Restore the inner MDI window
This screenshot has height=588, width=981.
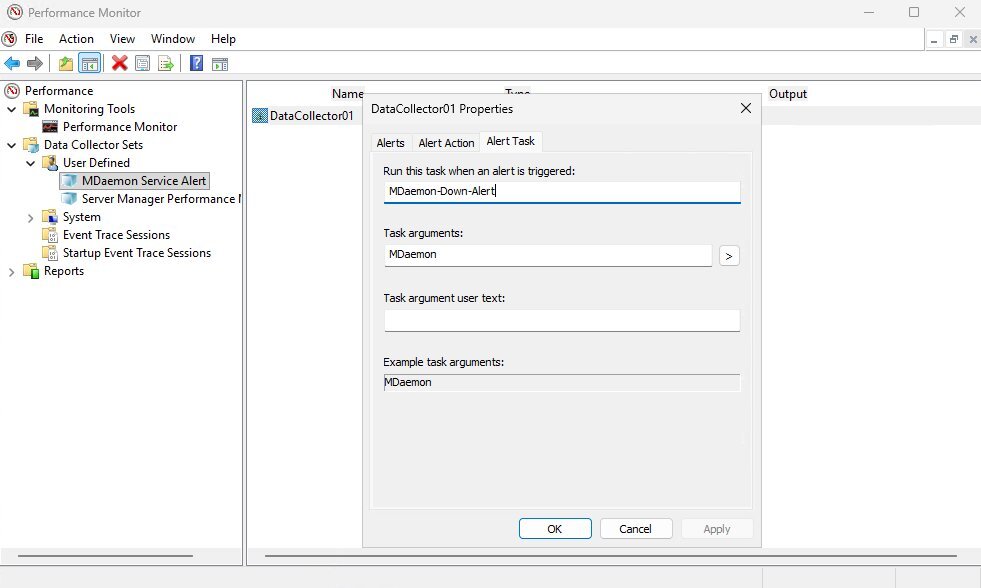tap(953, 39)
